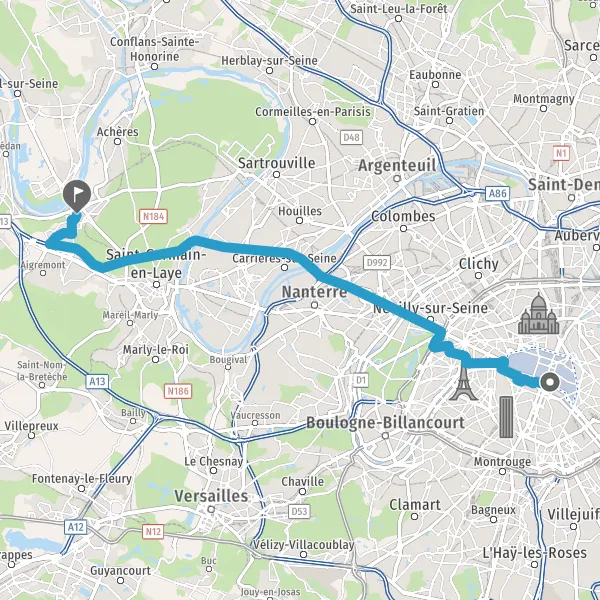The height and width of the screenshot is (600, 600).
Task: Click the A13 highway shield near Bailly
Action: tap(97, 381)
